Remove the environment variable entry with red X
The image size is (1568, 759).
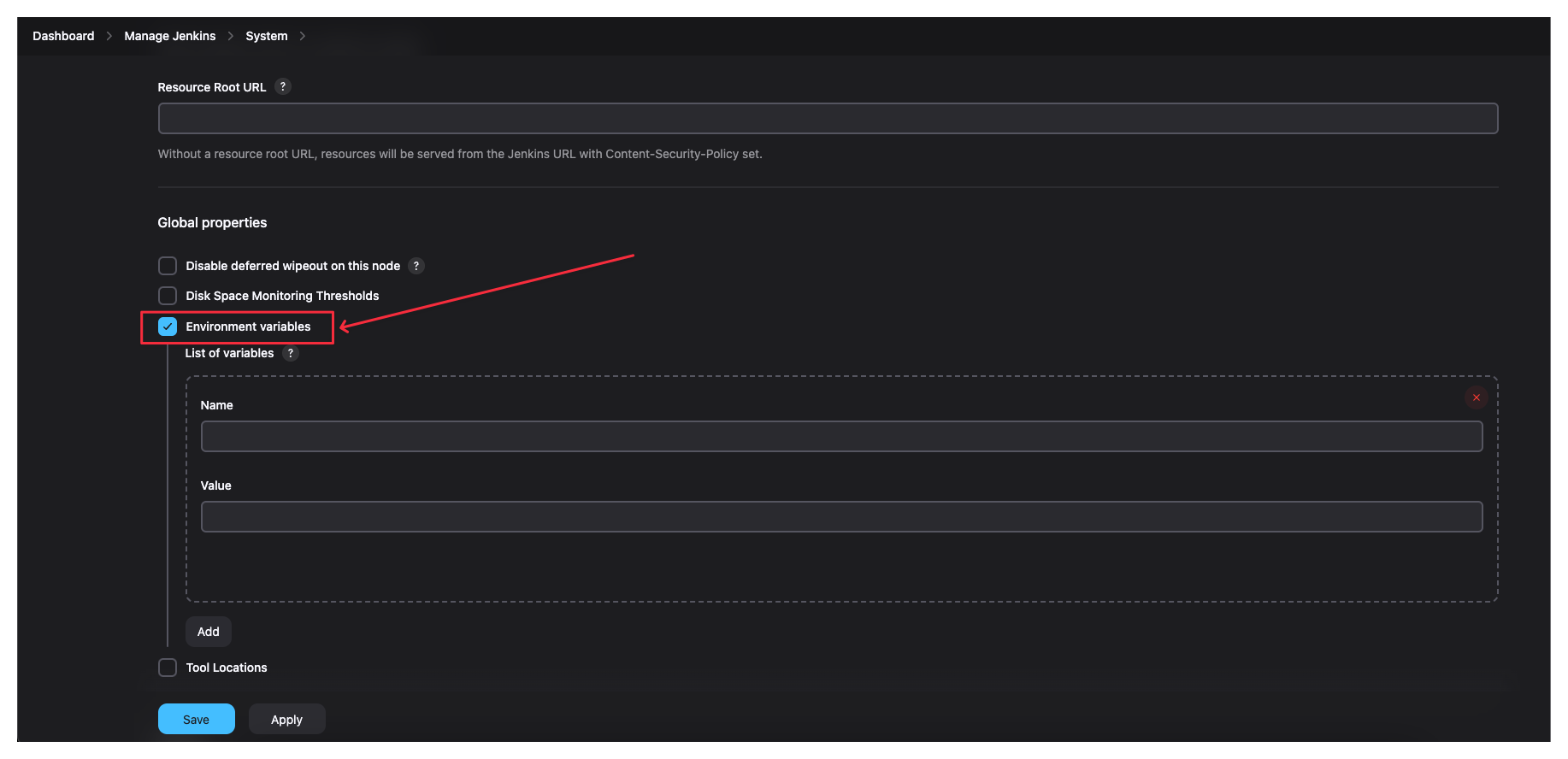(1476, 397)
